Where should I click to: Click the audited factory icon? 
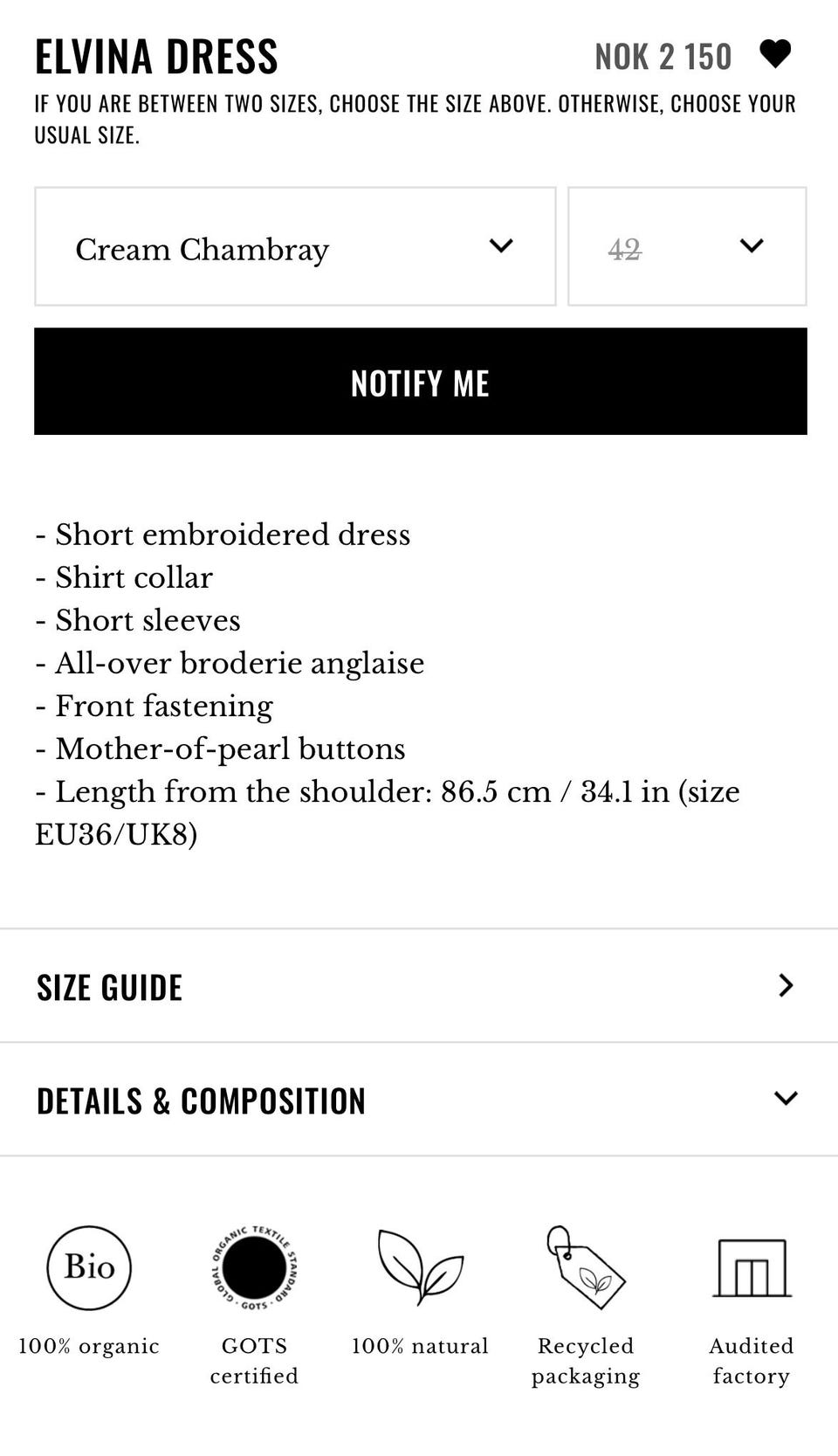(752, 1267)
